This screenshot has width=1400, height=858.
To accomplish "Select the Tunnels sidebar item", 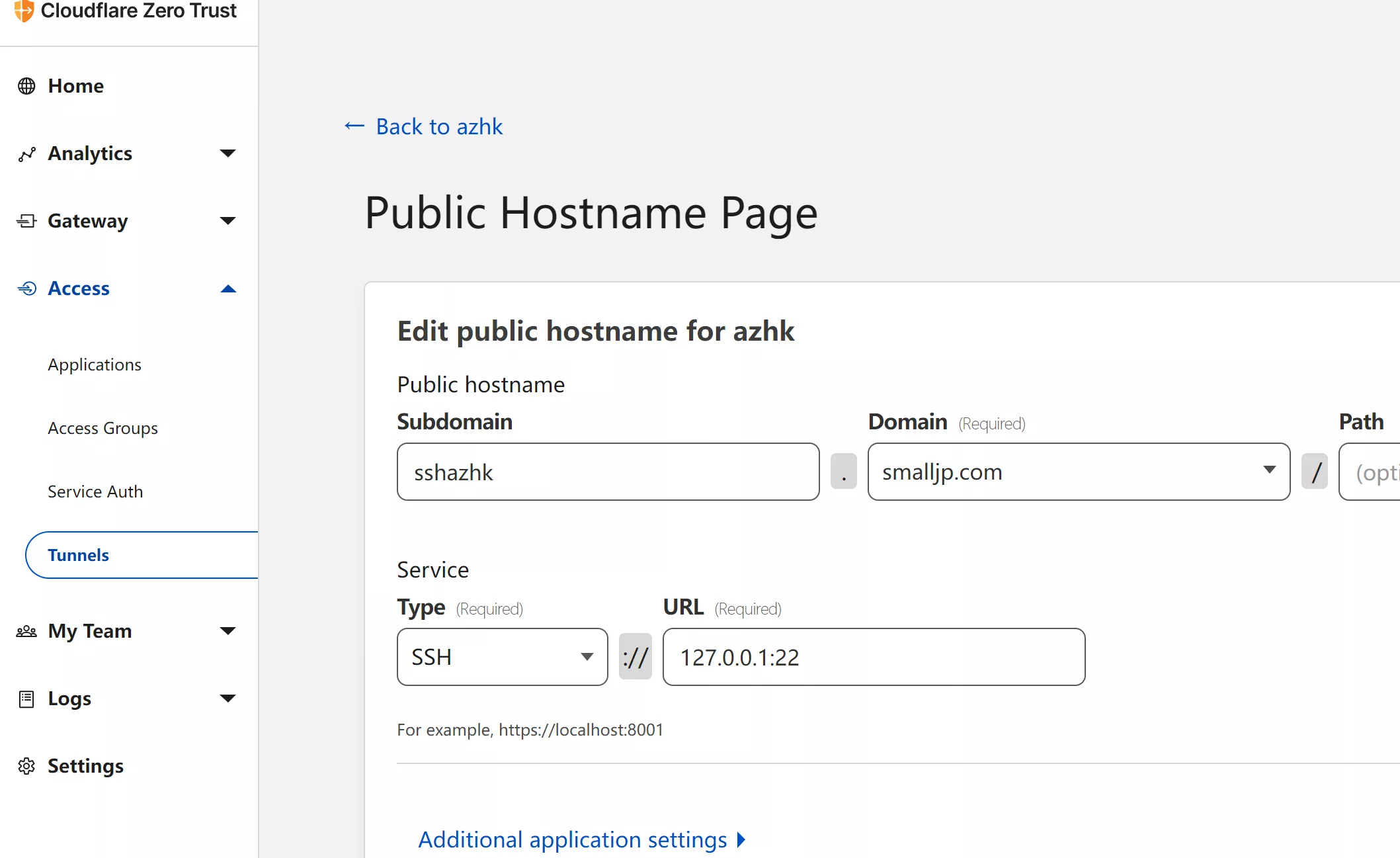I will click(142, 555).
